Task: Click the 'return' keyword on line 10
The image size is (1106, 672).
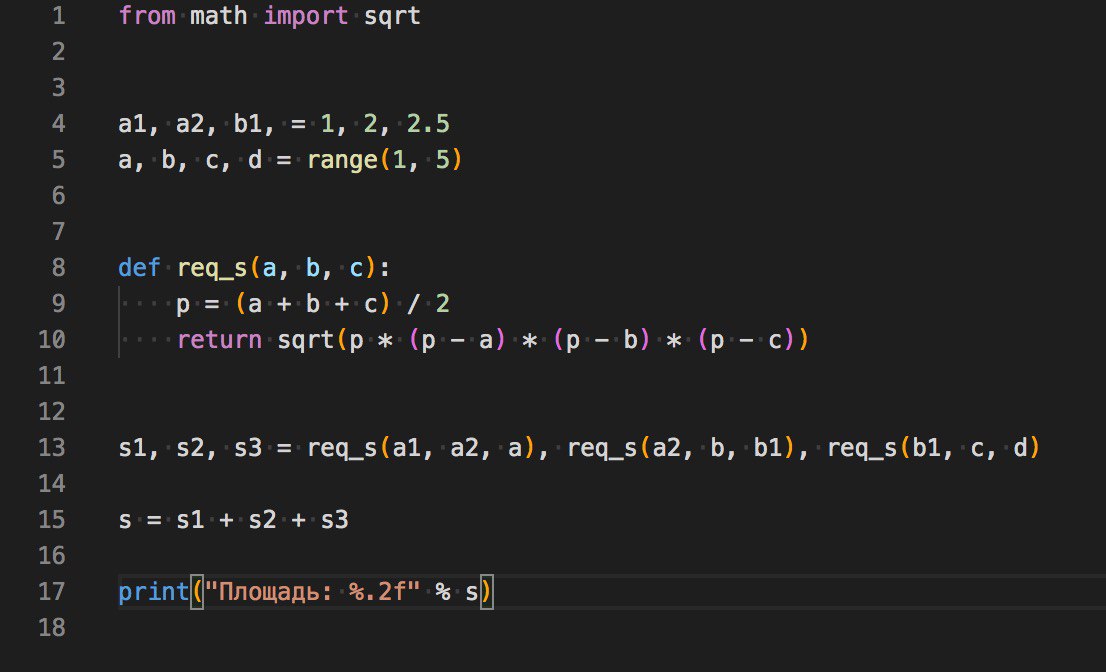Action: click(219, 340)
